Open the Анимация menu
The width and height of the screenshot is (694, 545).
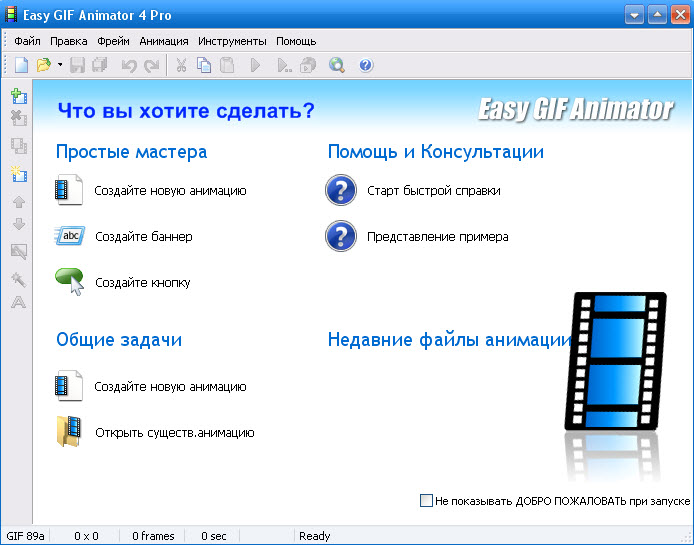pos(164,41)
